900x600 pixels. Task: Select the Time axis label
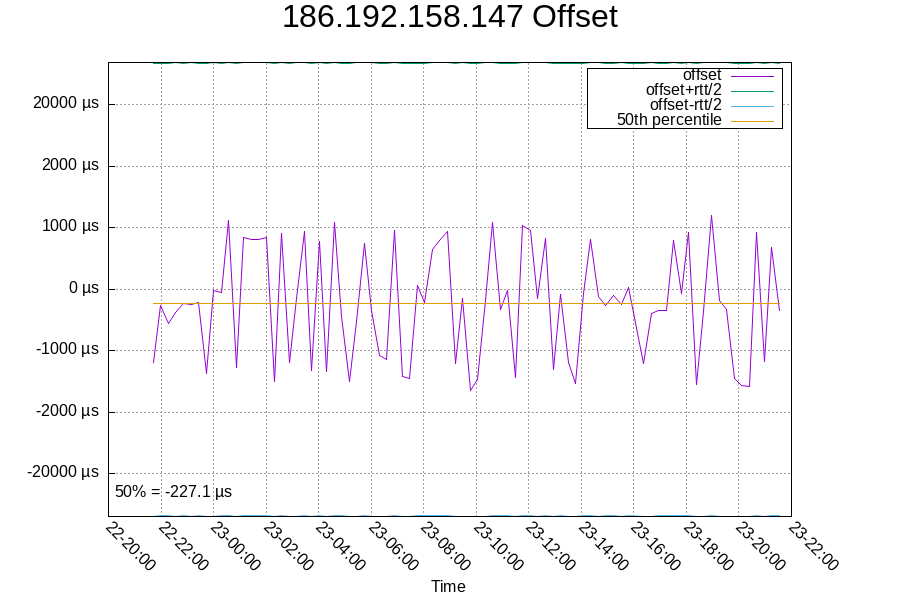point(448,586)
